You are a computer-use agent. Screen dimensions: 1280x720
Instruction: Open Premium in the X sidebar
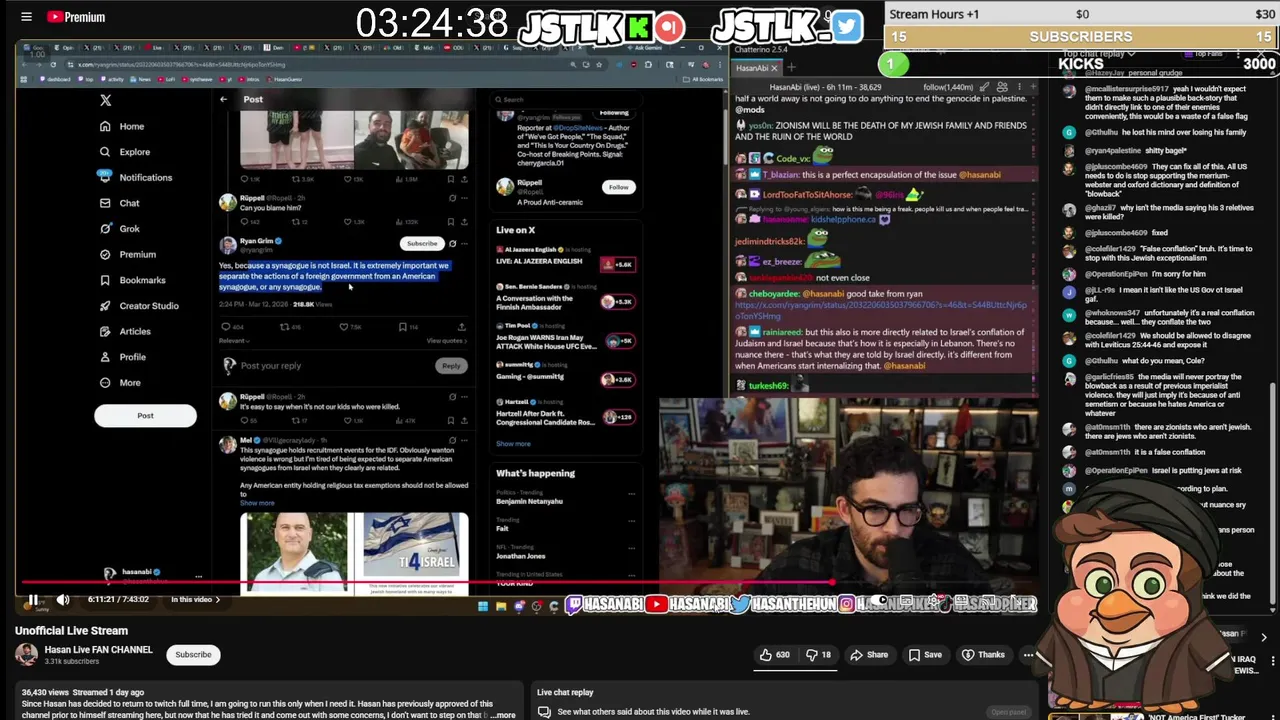coord(128,254)
